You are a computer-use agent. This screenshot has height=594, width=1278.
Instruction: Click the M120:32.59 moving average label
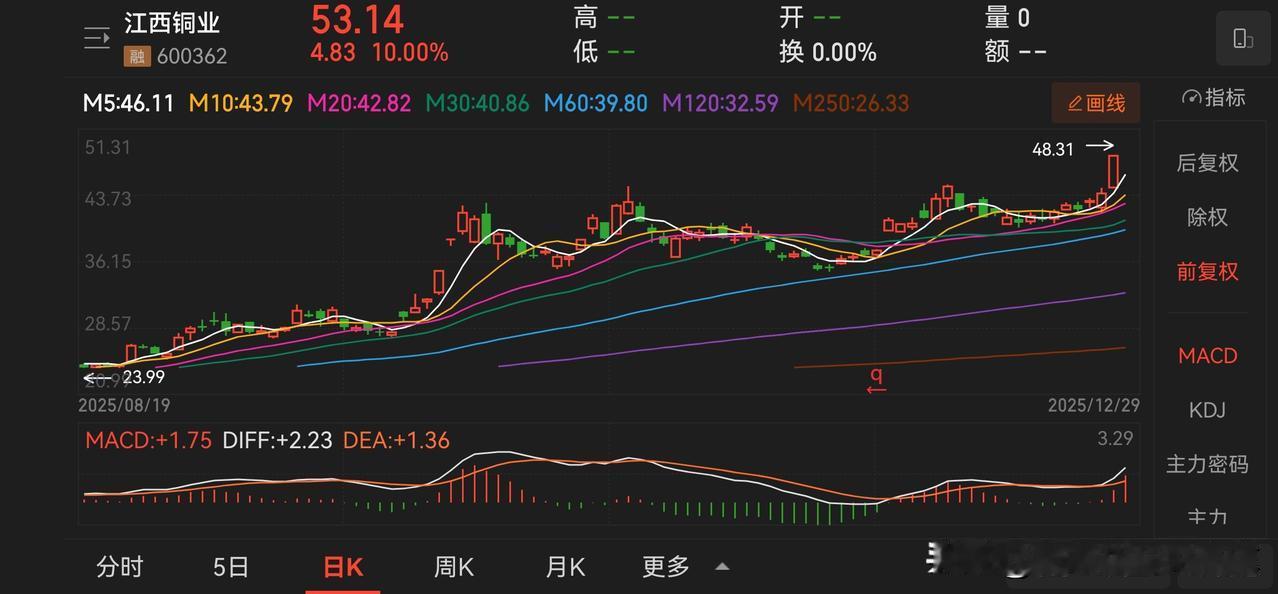pyautogui.click(x=720, y=103)
